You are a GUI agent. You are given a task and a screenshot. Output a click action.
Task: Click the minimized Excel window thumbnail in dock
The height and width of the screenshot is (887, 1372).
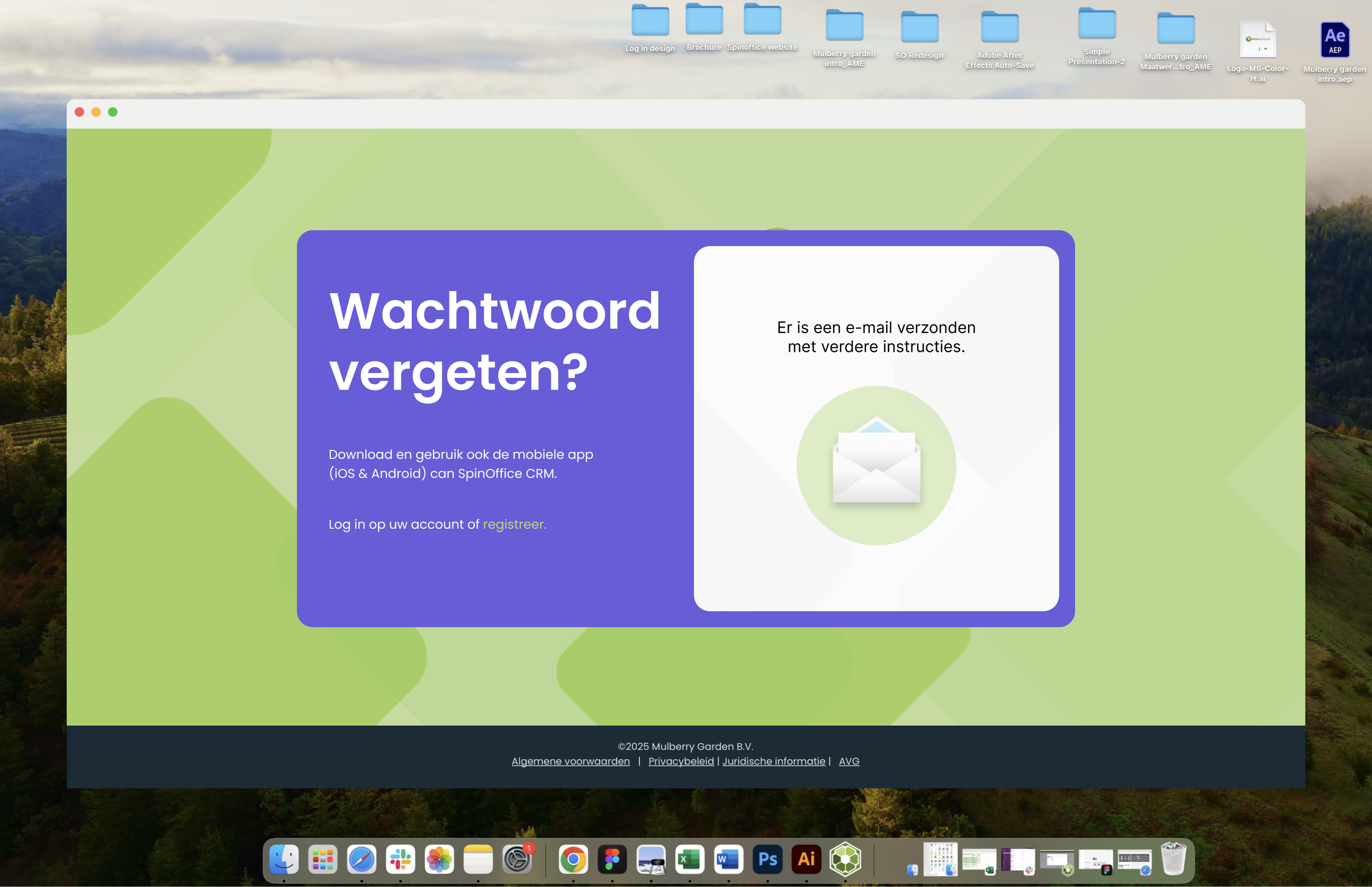coord(978,861)
